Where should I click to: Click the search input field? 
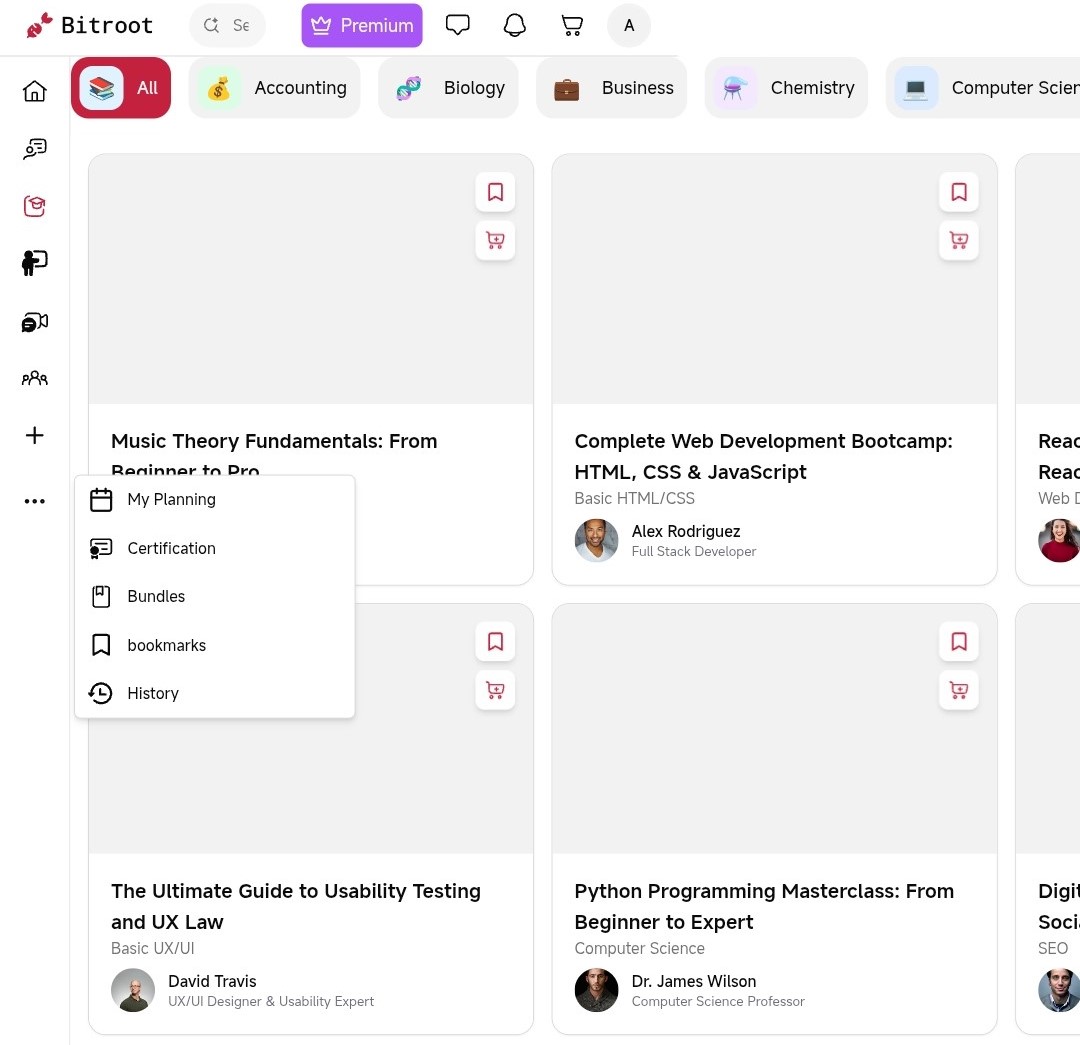point(238,26)
